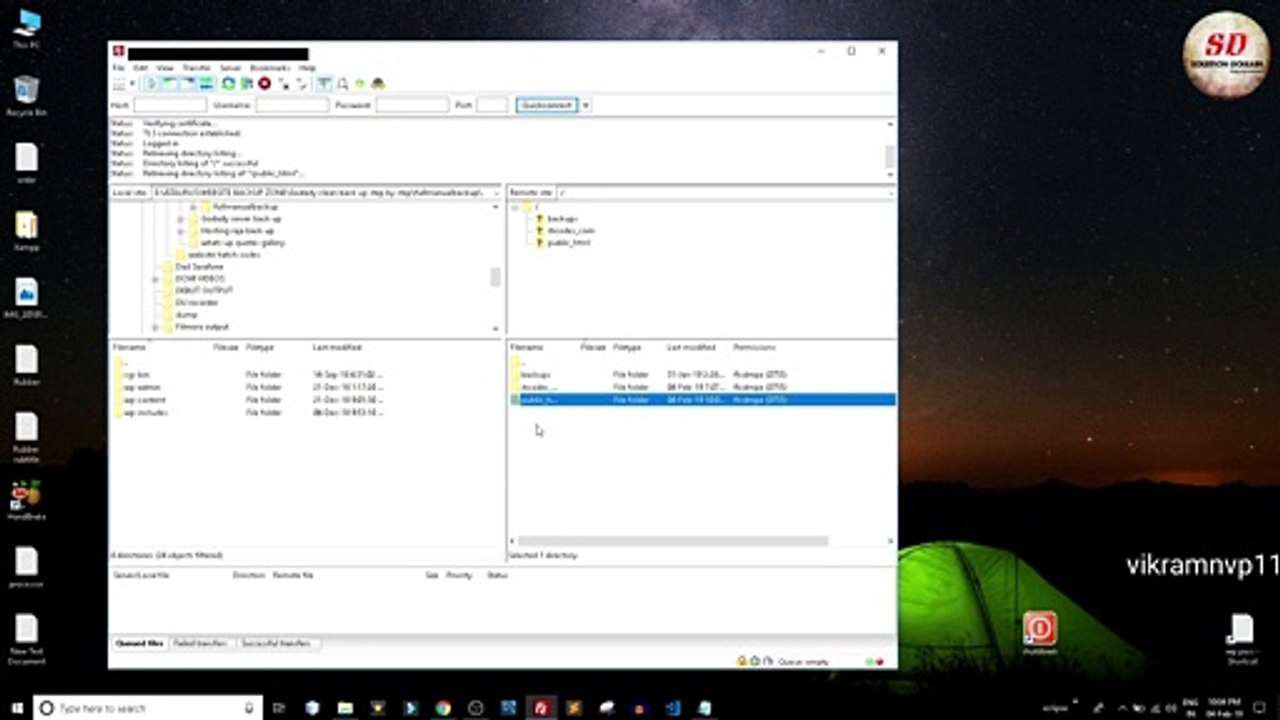Toggle synchronized browsing icon
Screen dimensions: 1280x720
[360, 84]
